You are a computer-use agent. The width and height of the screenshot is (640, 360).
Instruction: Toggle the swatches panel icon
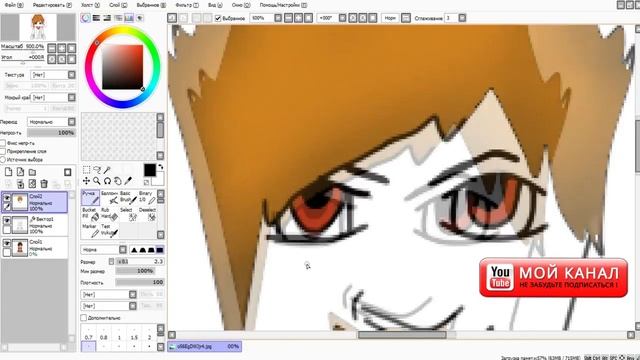pos(129,18)
